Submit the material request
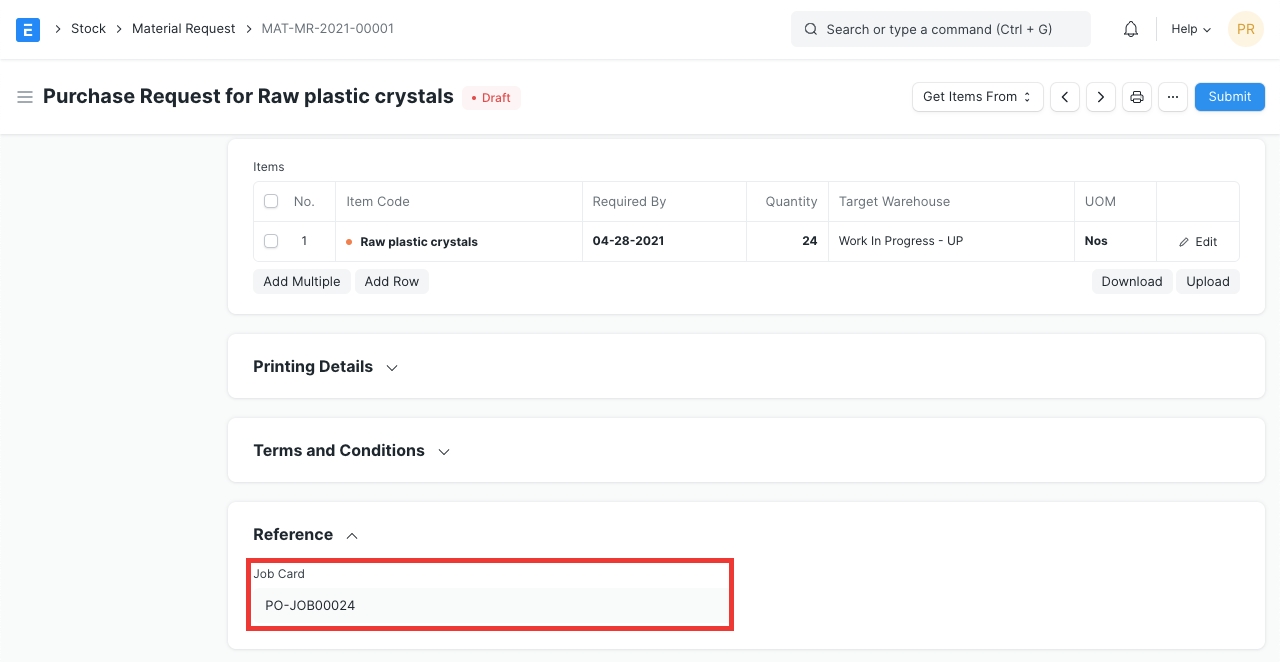This screenshot has width=1280, height=662. (x=1229, y=97)
